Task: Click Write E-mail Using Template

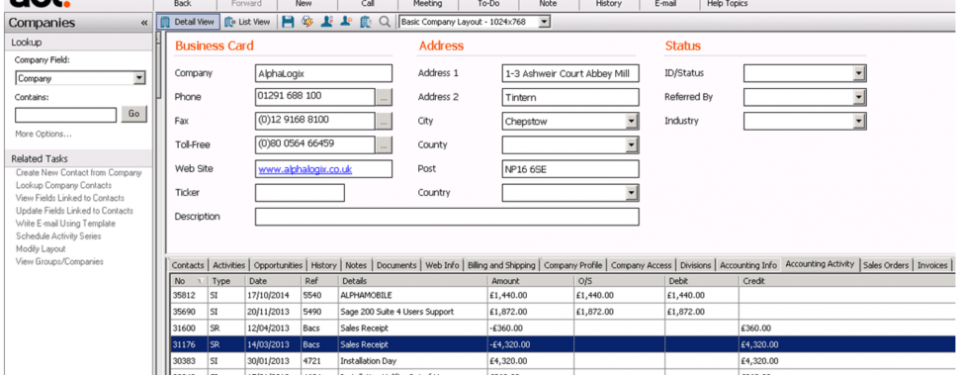Action: click(x=66, y=224)
